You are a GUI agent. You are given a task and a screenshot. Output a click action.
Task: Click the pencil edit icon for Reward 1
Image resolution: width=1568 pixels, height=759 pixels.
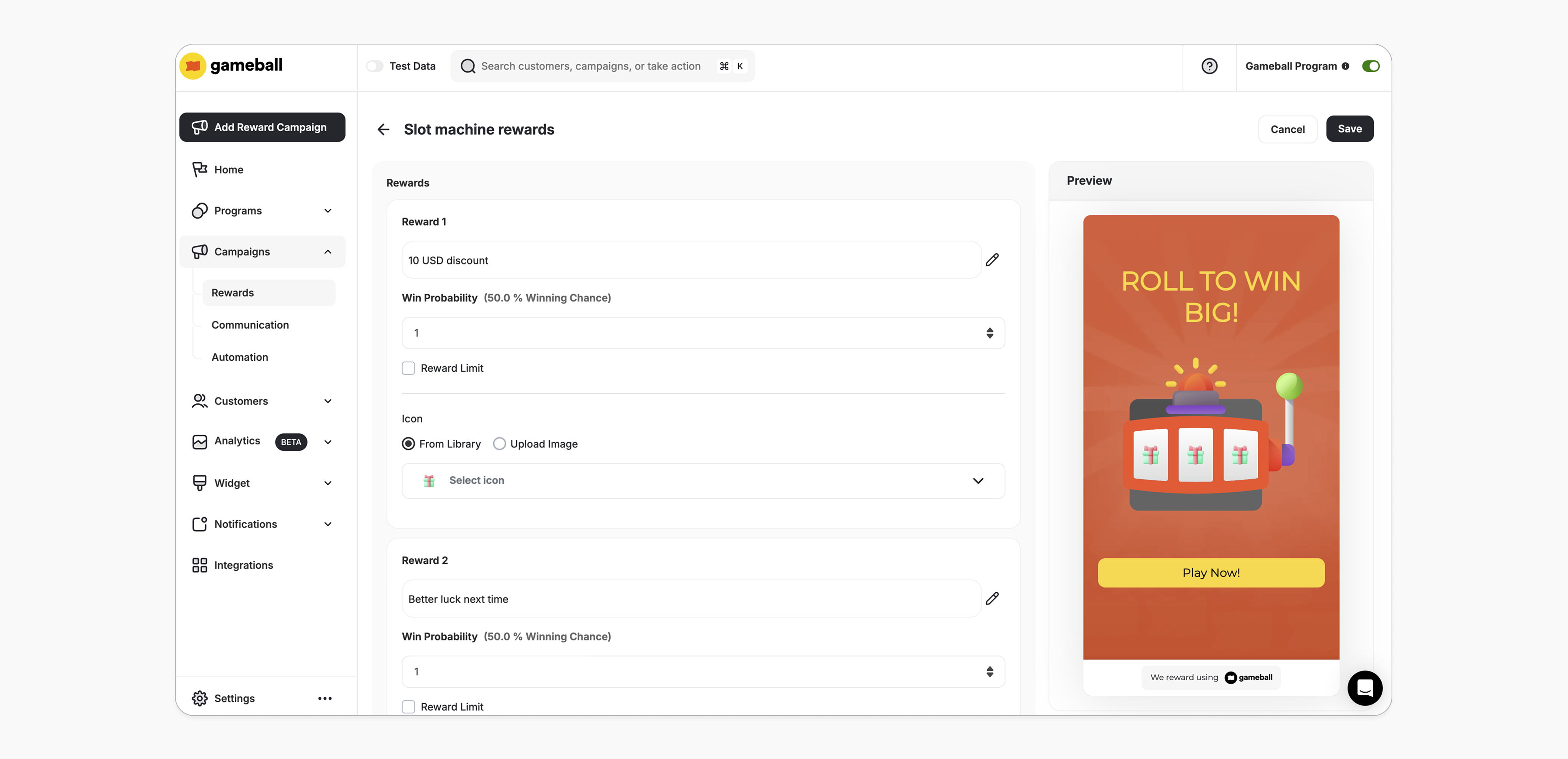(x=992, y=259)
